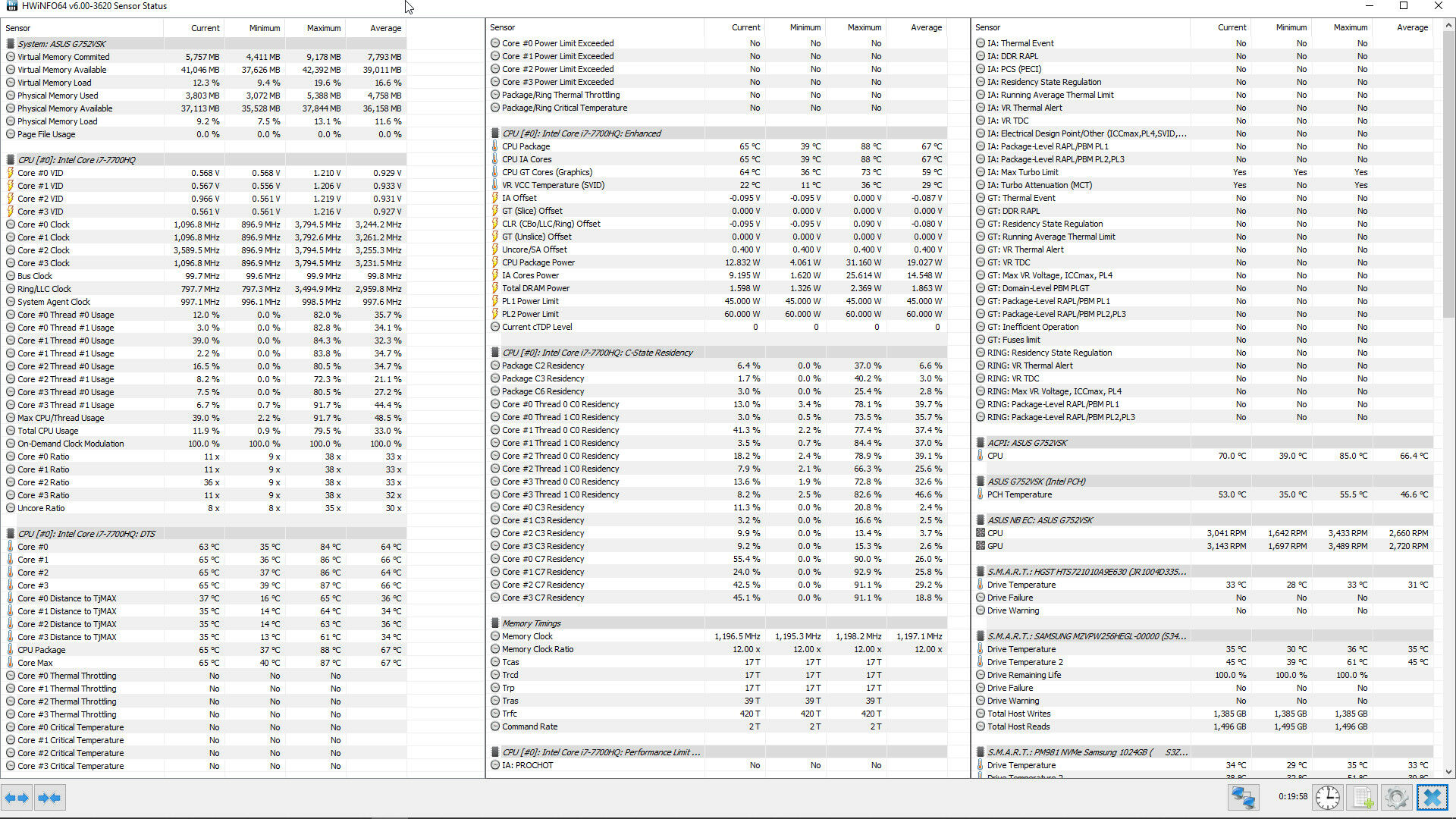
Task: Click thermometer icon beside Core #0 DTS
Action: (11, 547)
